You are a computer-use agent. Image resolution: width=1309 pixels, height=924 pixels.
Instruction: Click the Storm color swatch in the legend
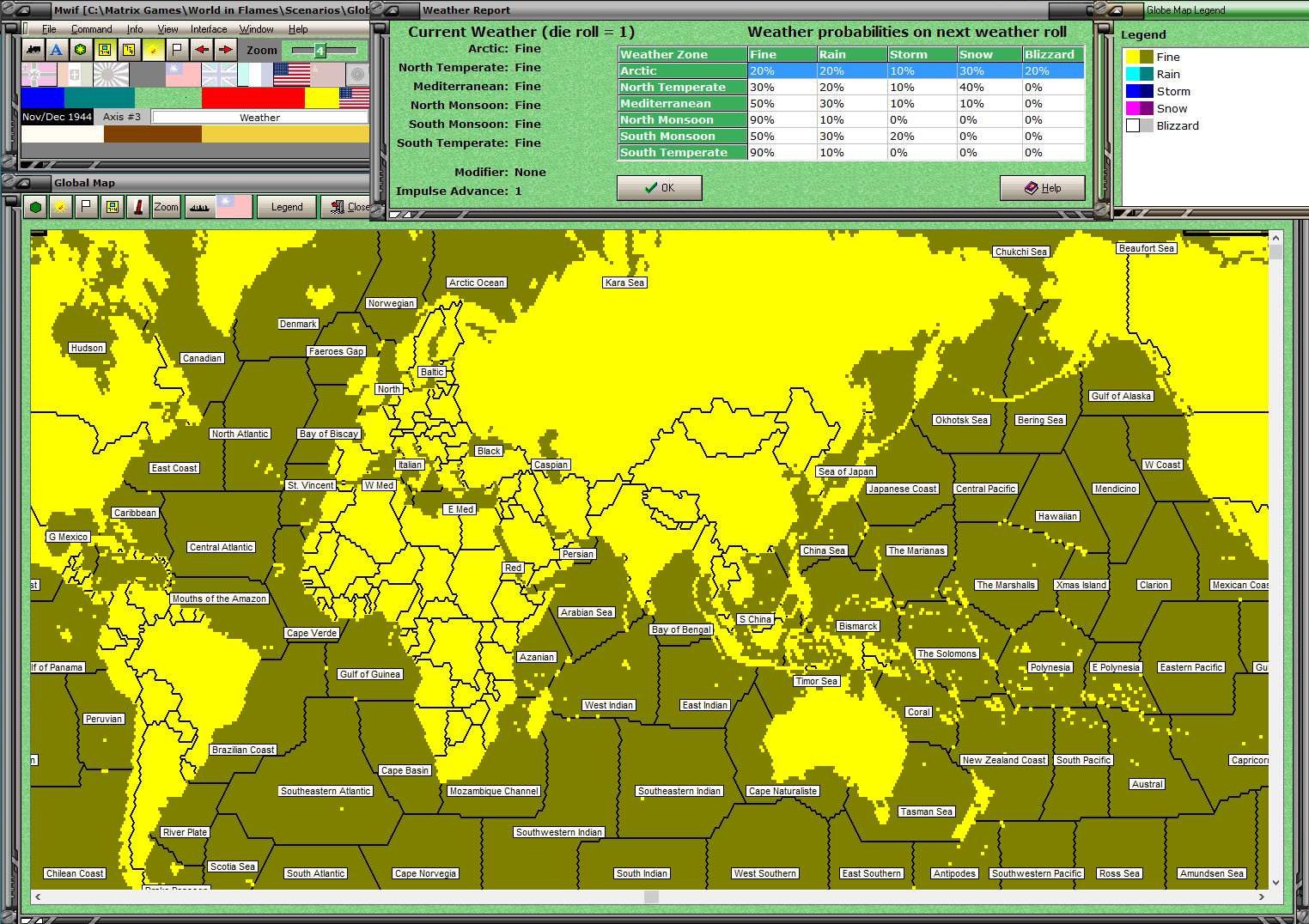tap(1140, 91)
